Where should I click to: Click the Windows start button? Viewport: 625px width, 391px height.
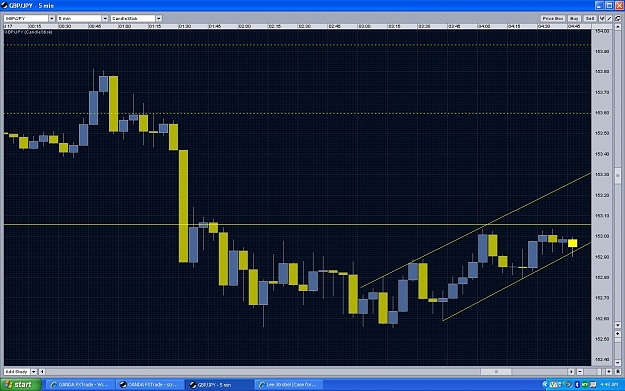coord(21,385)
